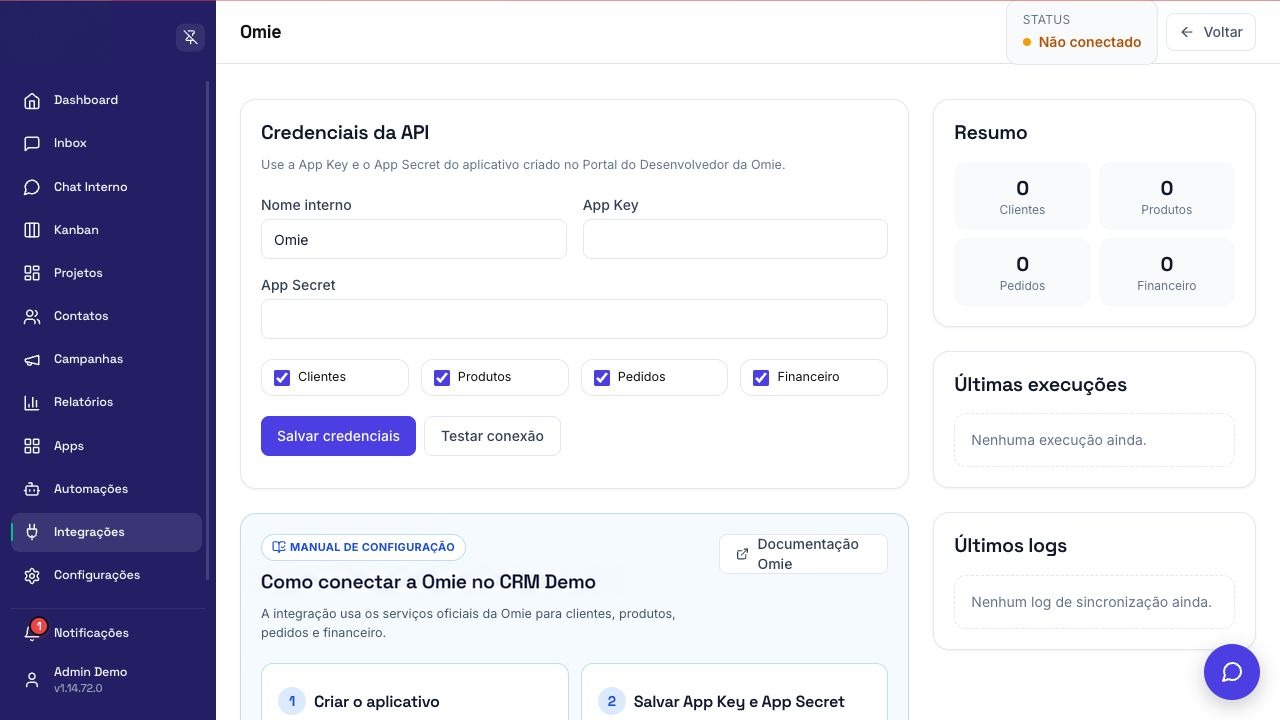
Task: Disable the Financeiro checkbox
Action: click(761, 377)
